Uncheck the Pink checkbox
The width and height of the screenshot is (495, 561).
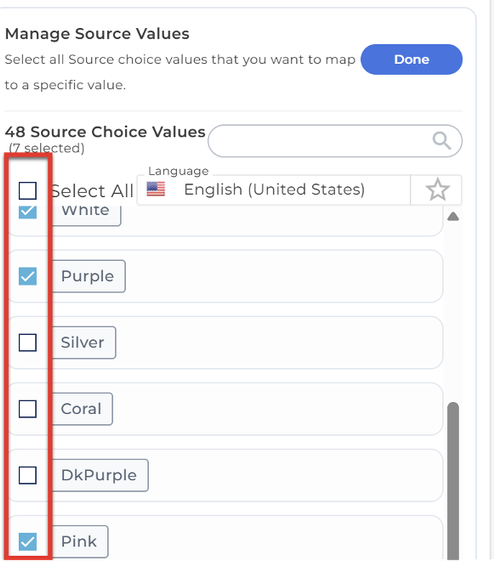coord(28,542)
